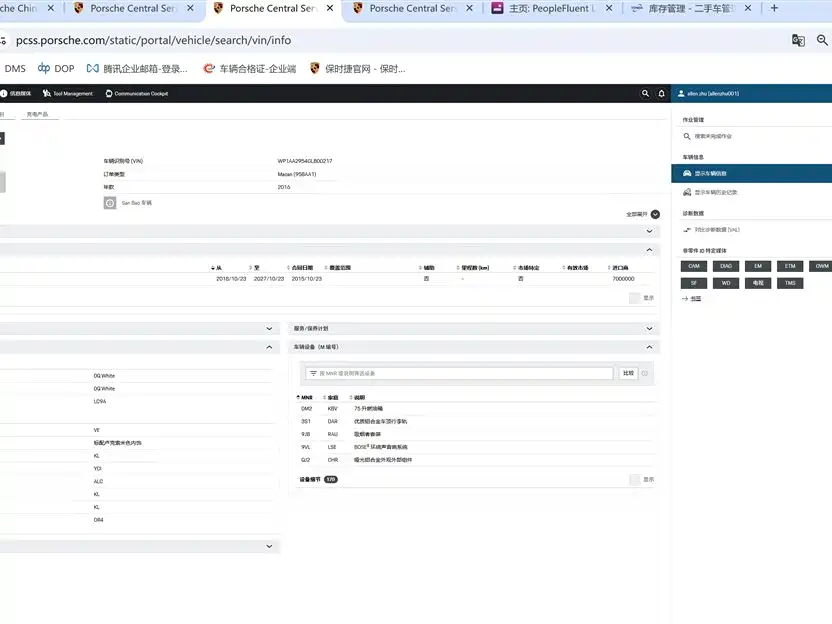Collapse the 车辆设备 (M 编号) section
This screenshot has width=832, height=624.
(649, 347)
